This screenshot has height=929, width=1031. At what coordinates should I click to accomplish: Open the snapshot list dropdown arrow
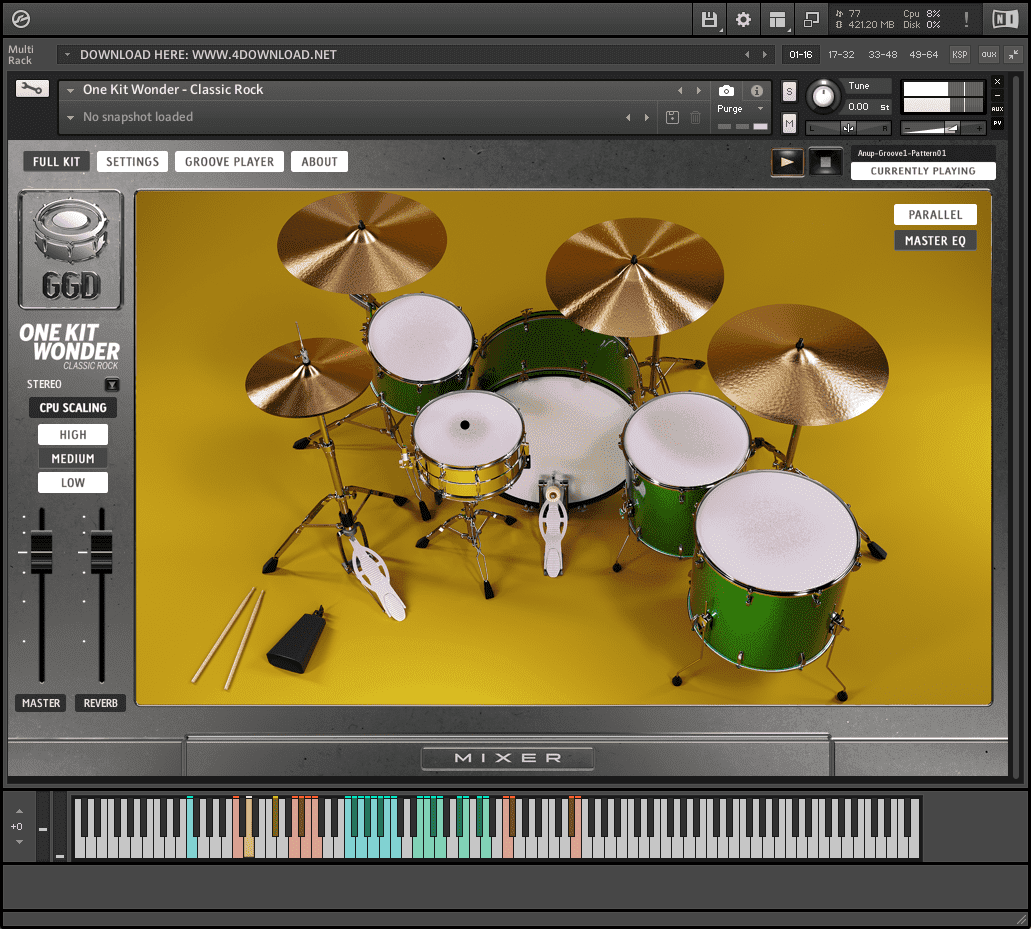pos(70,117)
